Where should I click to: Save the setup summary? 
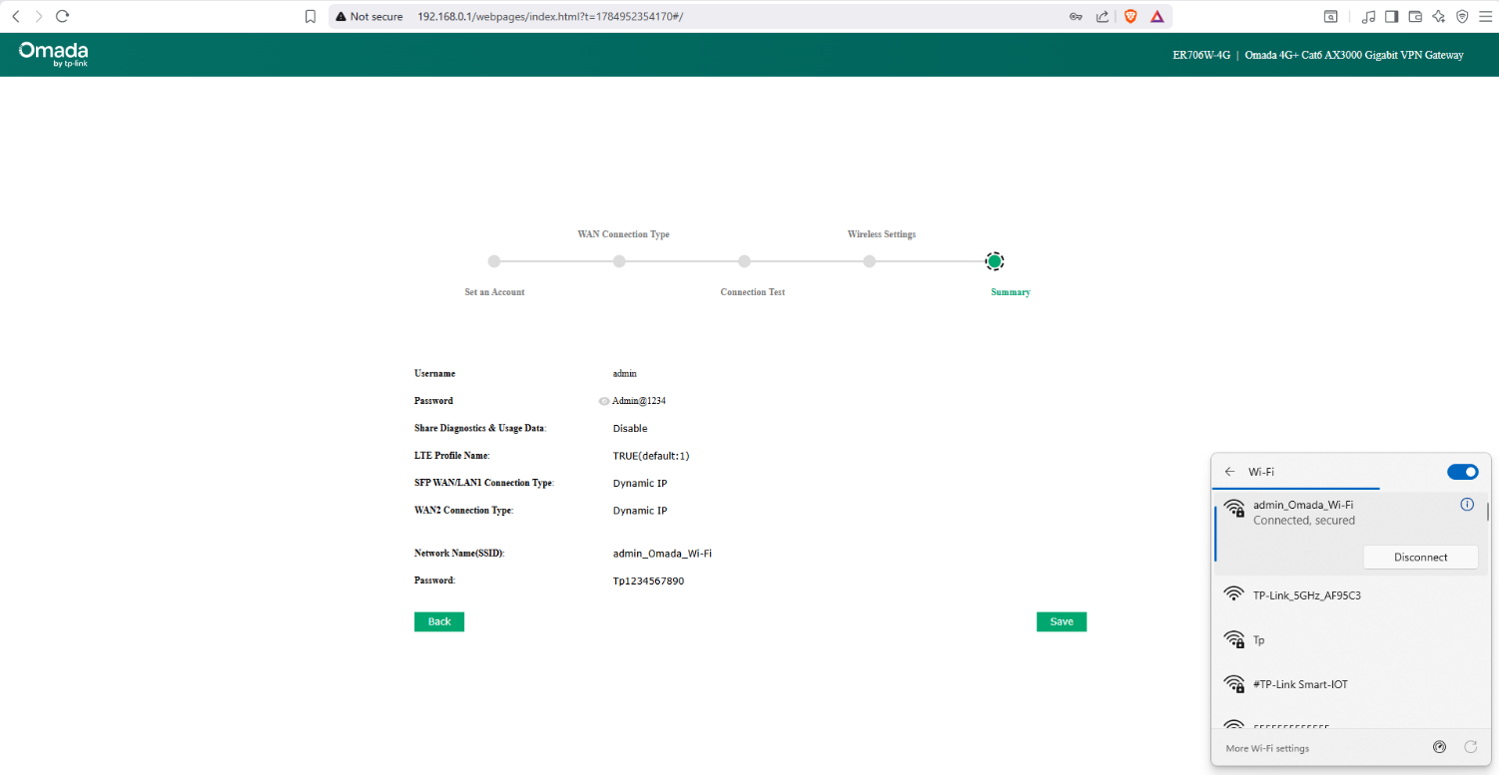click(x=1061, y=622)
